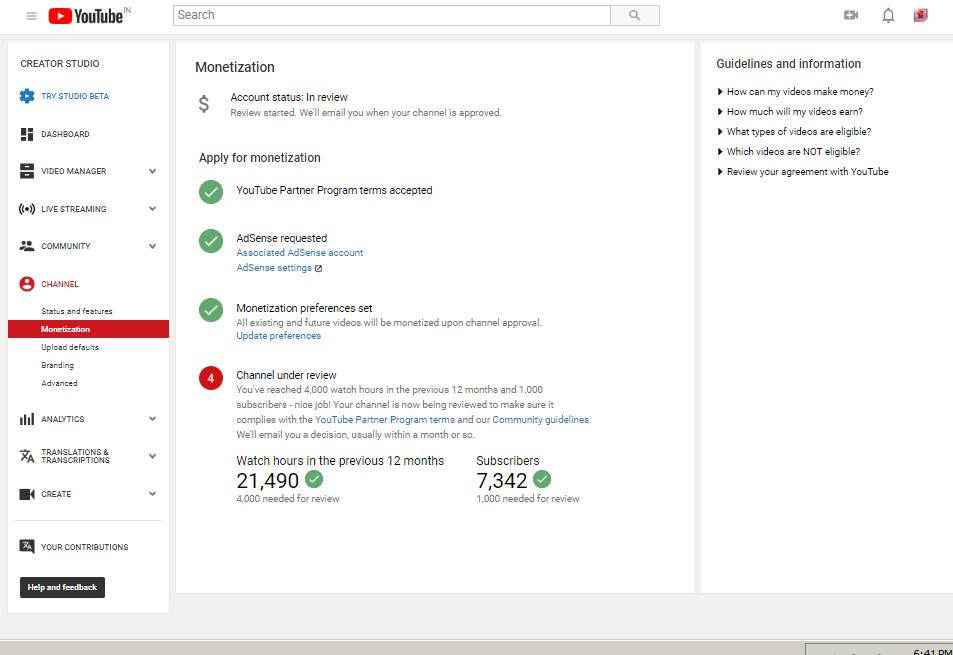
Task: Click the external link icon by AdSense settings
Action: click(x=318, y=269)
